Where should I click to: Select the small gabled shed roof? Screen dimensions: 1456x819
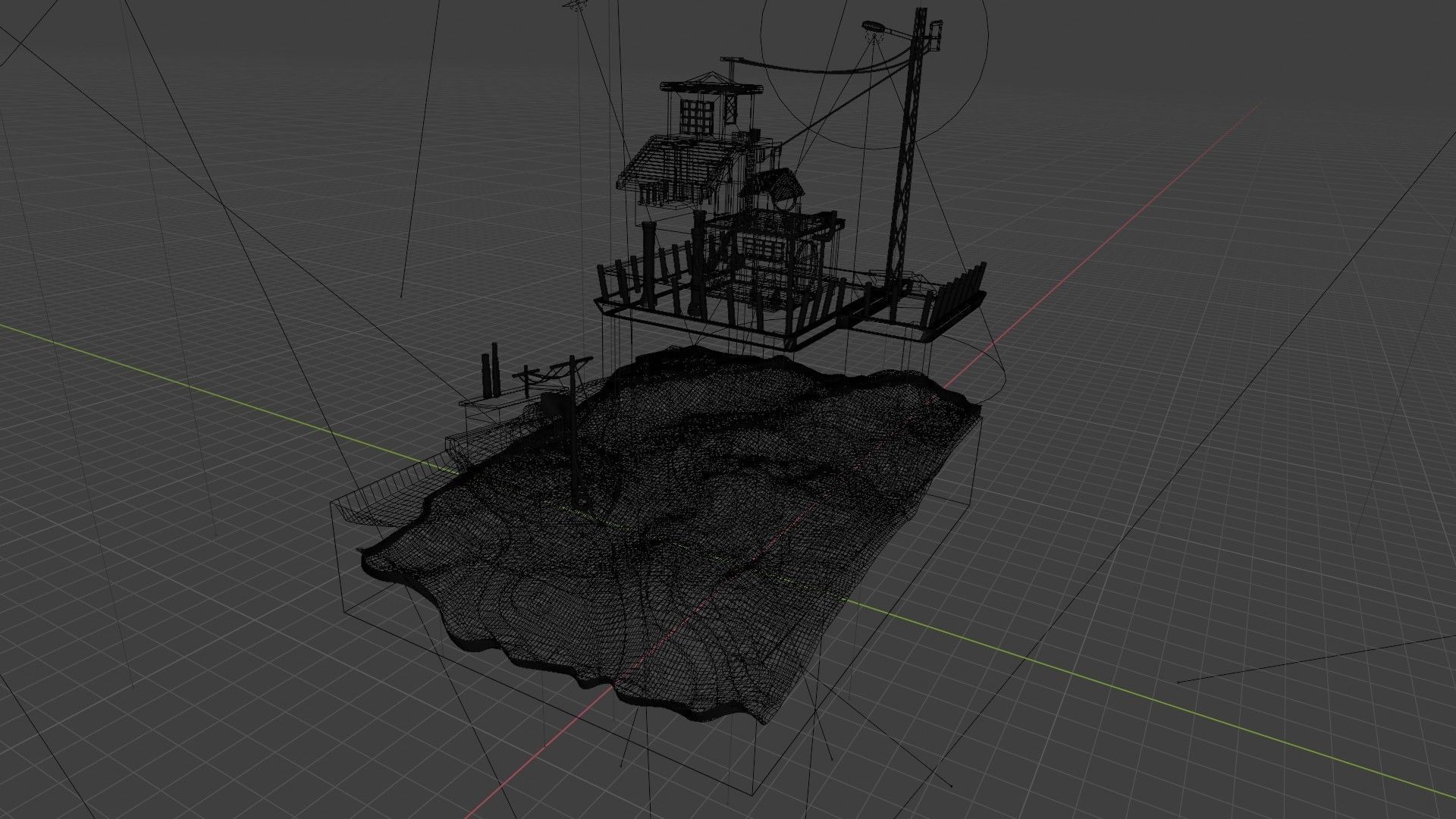pyautogui.click(x=770, y=185)
